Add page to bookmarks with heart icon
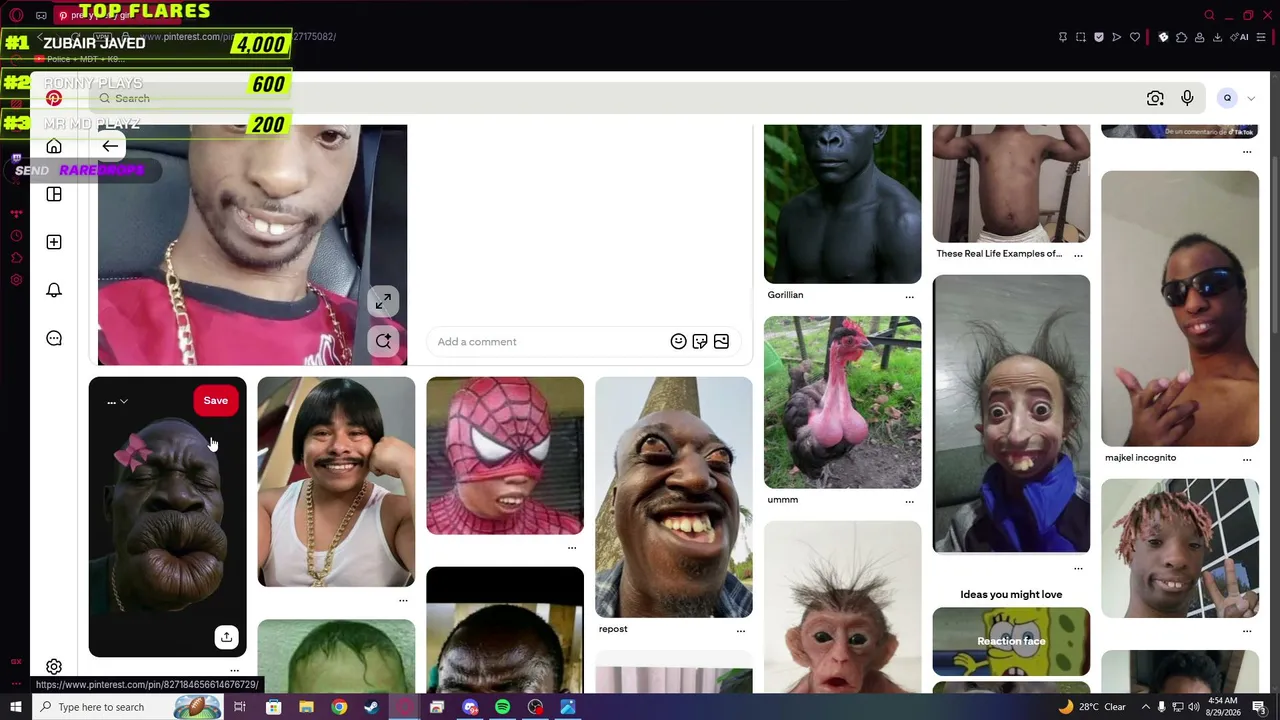 (x=1135, y=37)
